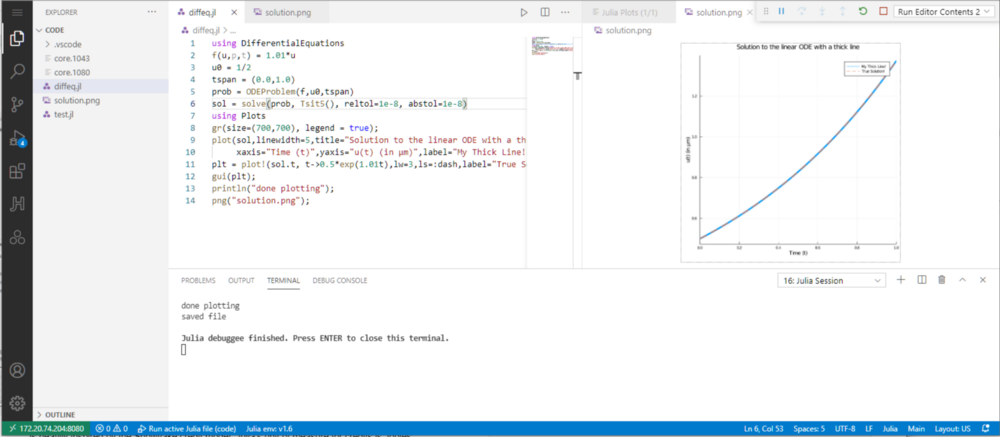The width and height of the screenshot is (1000, 437).
Task: Maximize the panel with chevron up
Action: (x=962, y=280)
